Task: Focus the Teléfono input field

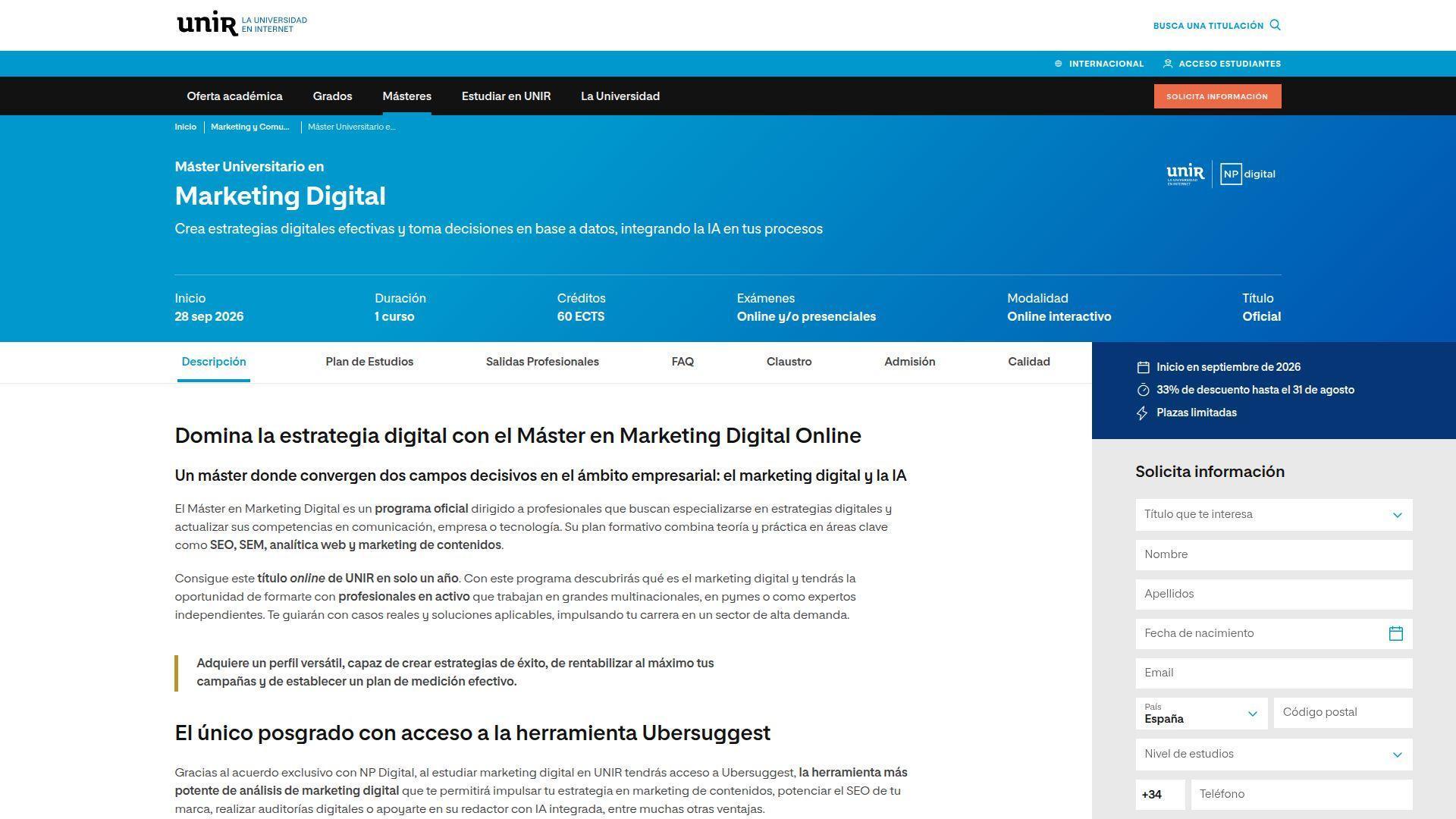Action: (1301, 794)
